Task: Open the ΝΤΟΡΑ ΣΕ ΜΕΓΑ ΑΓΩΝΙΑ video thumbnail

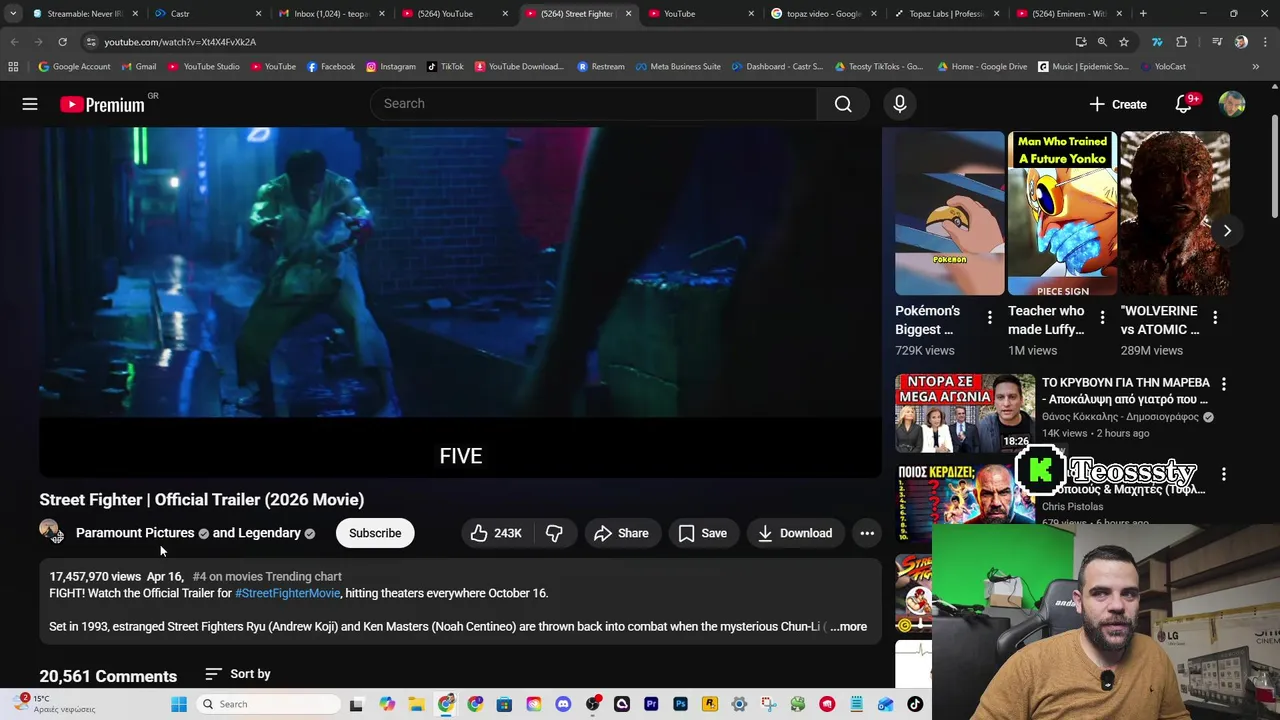Action: (965, 413)
